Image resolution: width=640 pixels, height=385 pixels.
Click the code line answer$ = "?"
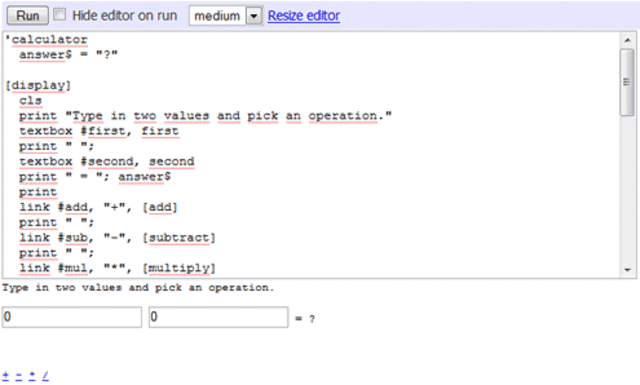[x=69, y=55]
